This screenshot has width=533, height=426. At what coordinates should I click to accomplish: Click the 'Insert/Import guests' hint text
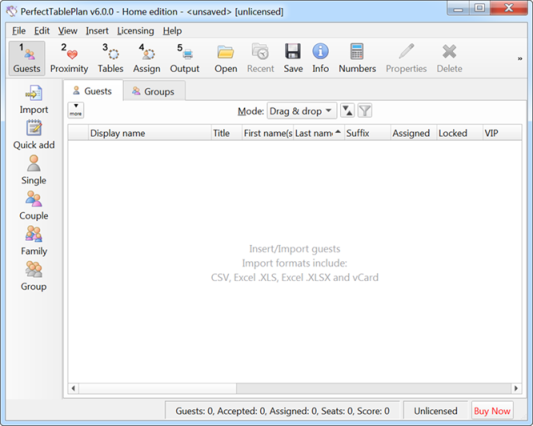coord(295,249)
